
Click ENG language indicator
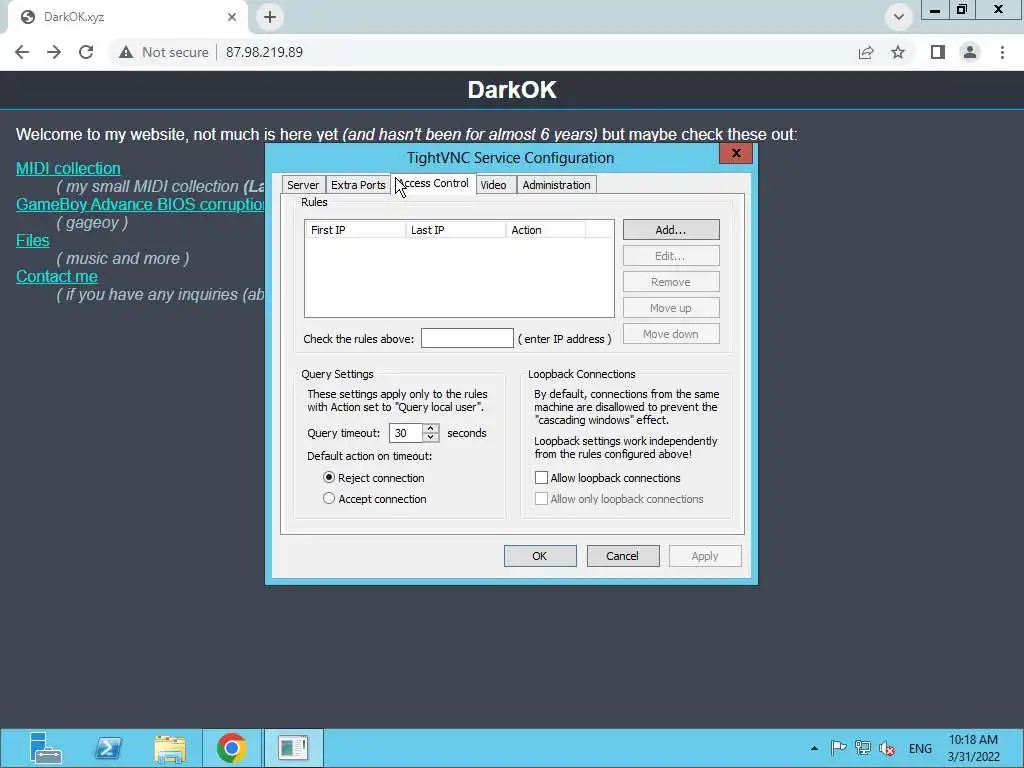920,748
